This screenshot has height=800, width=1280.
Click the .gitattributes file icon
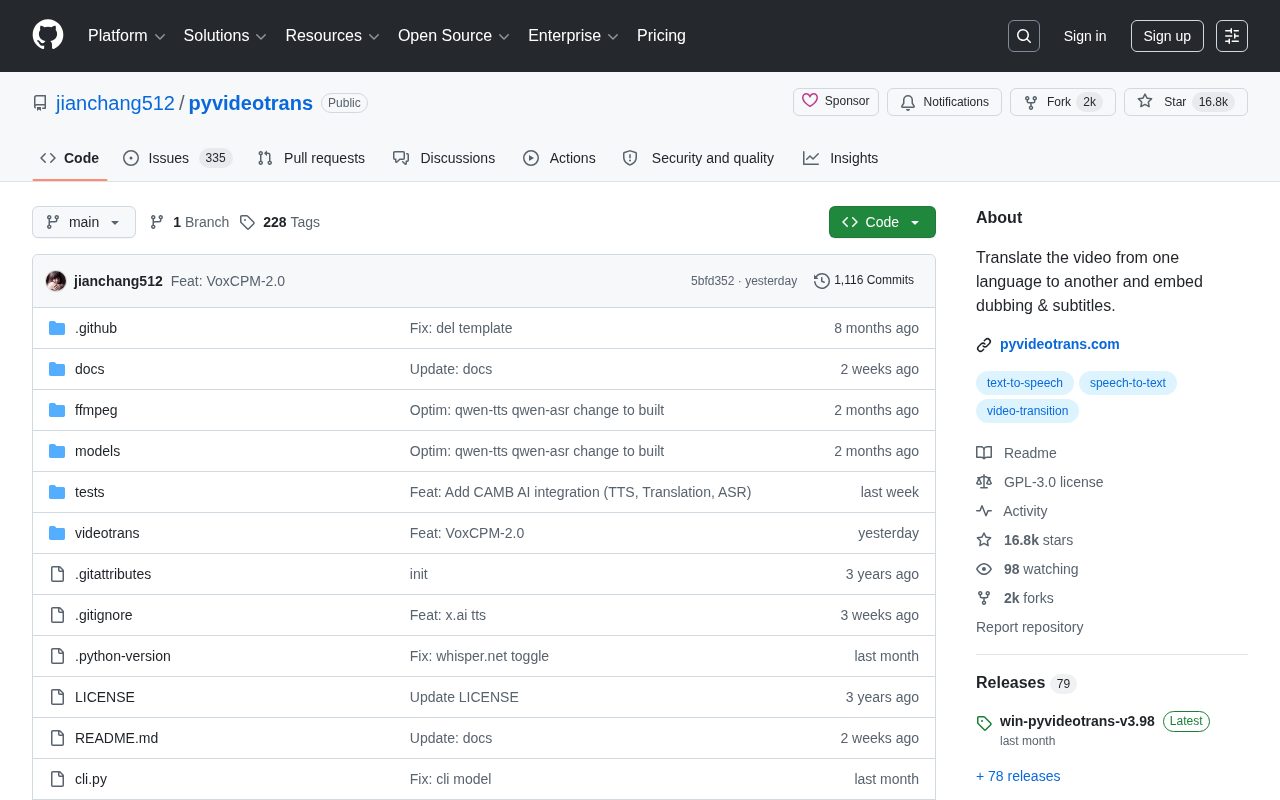tap(57, 574)
